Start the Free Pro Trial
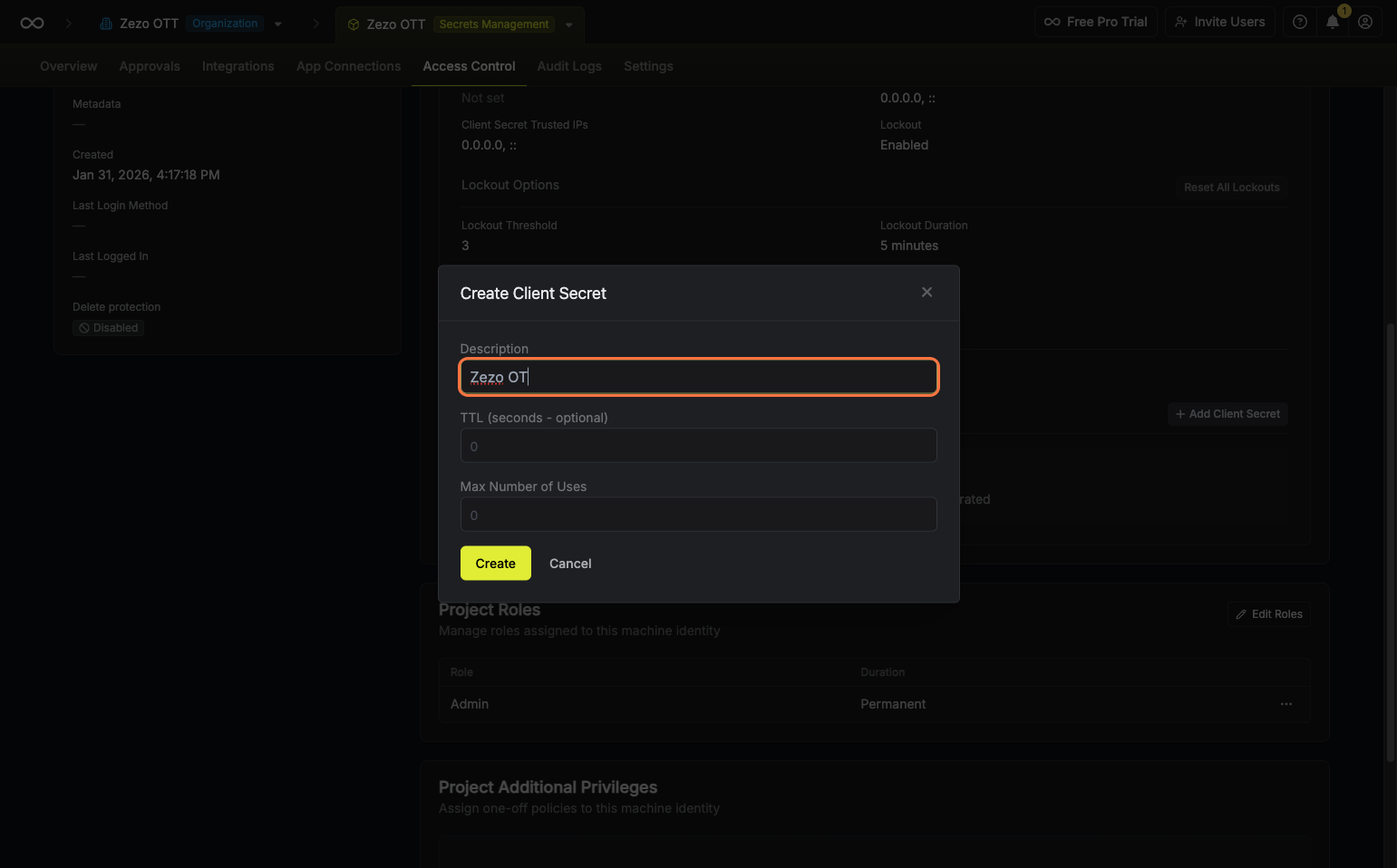Screen dimensions: 1397x868 click(1095, 22)
